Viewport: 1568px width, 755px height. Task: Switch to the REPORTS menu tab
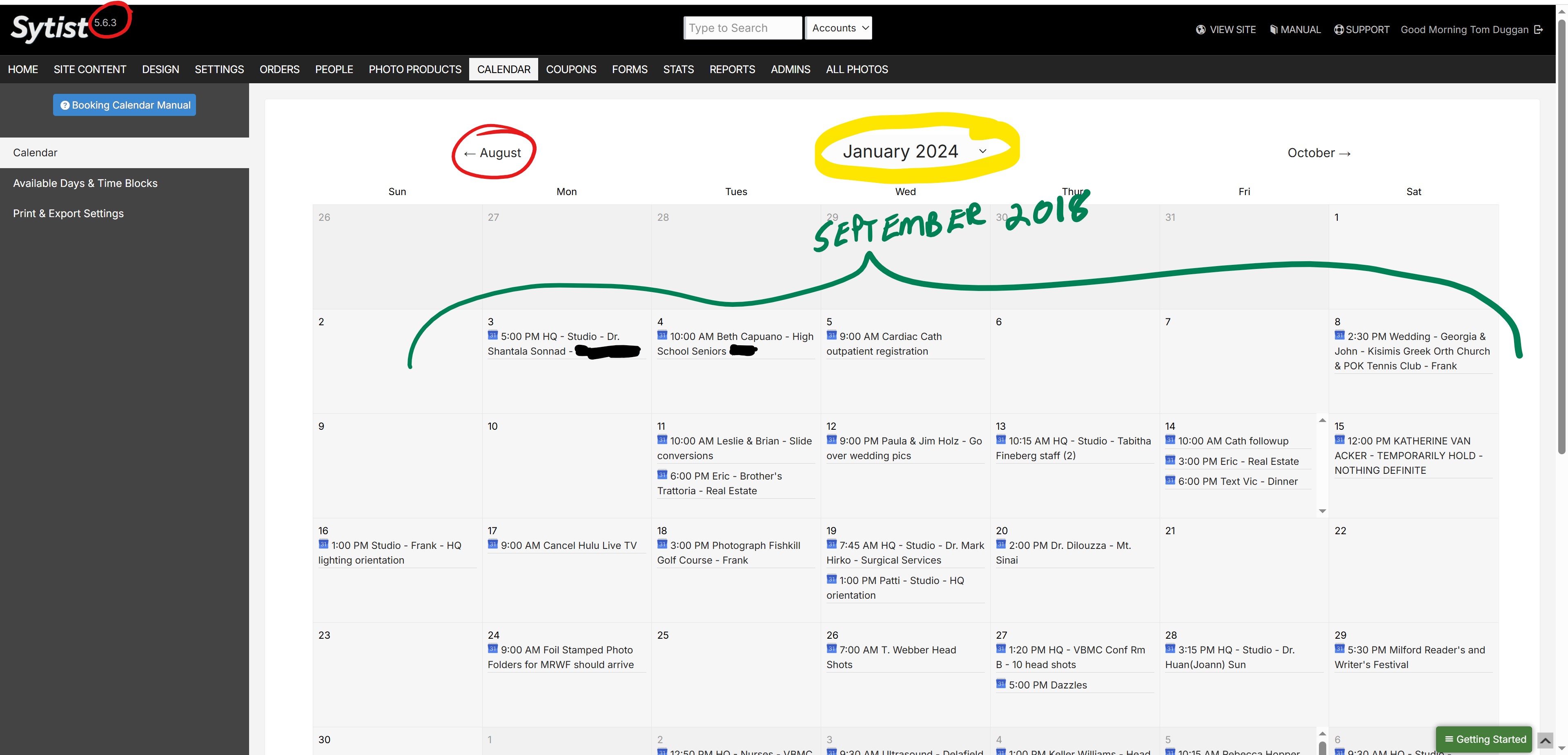tap(732, 69)
